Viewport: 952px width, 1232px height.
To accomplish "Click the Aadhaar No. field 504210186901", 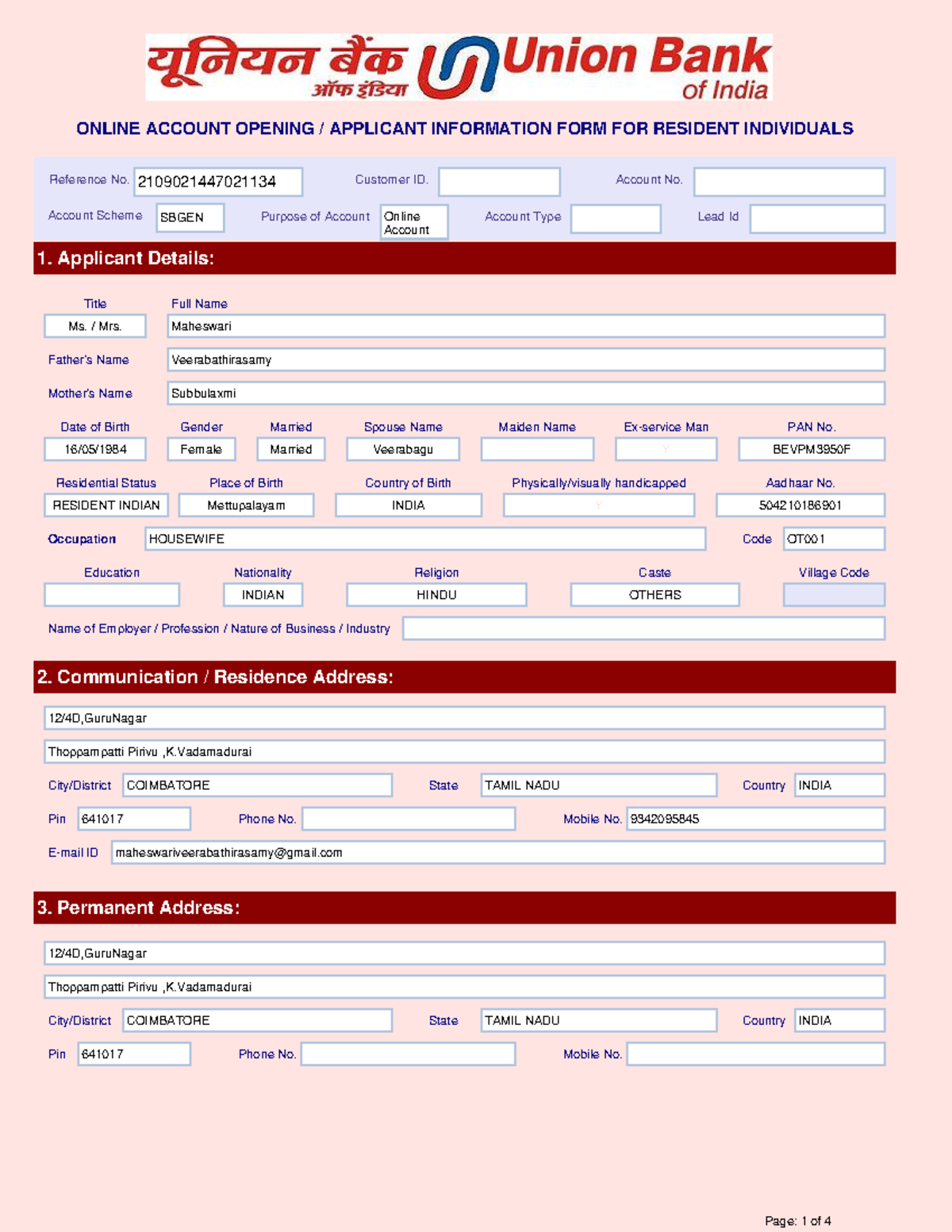I will pos(800,505).
